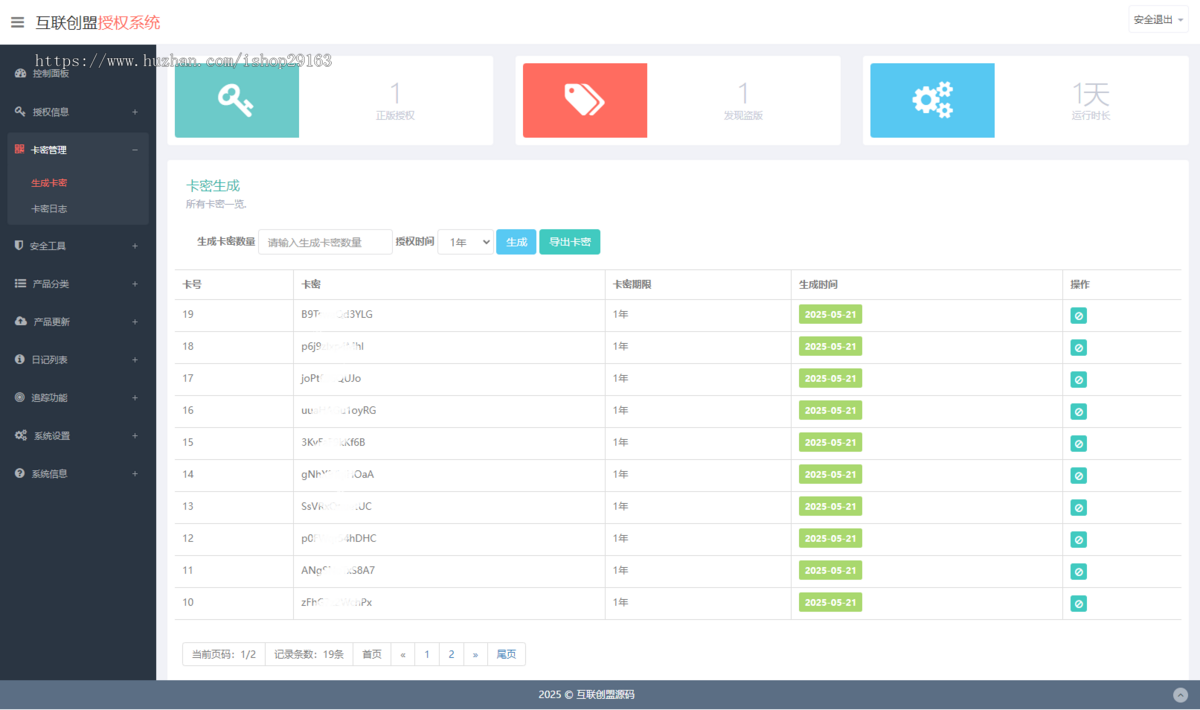Jump to 尾页 last page
1200x710 pixels.
(507, 654)
